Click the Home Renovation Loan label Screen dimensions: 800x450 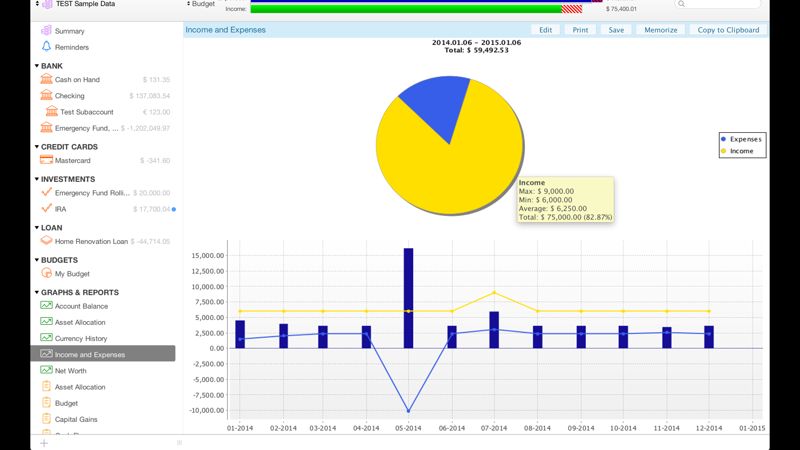[x=91, y=241]
